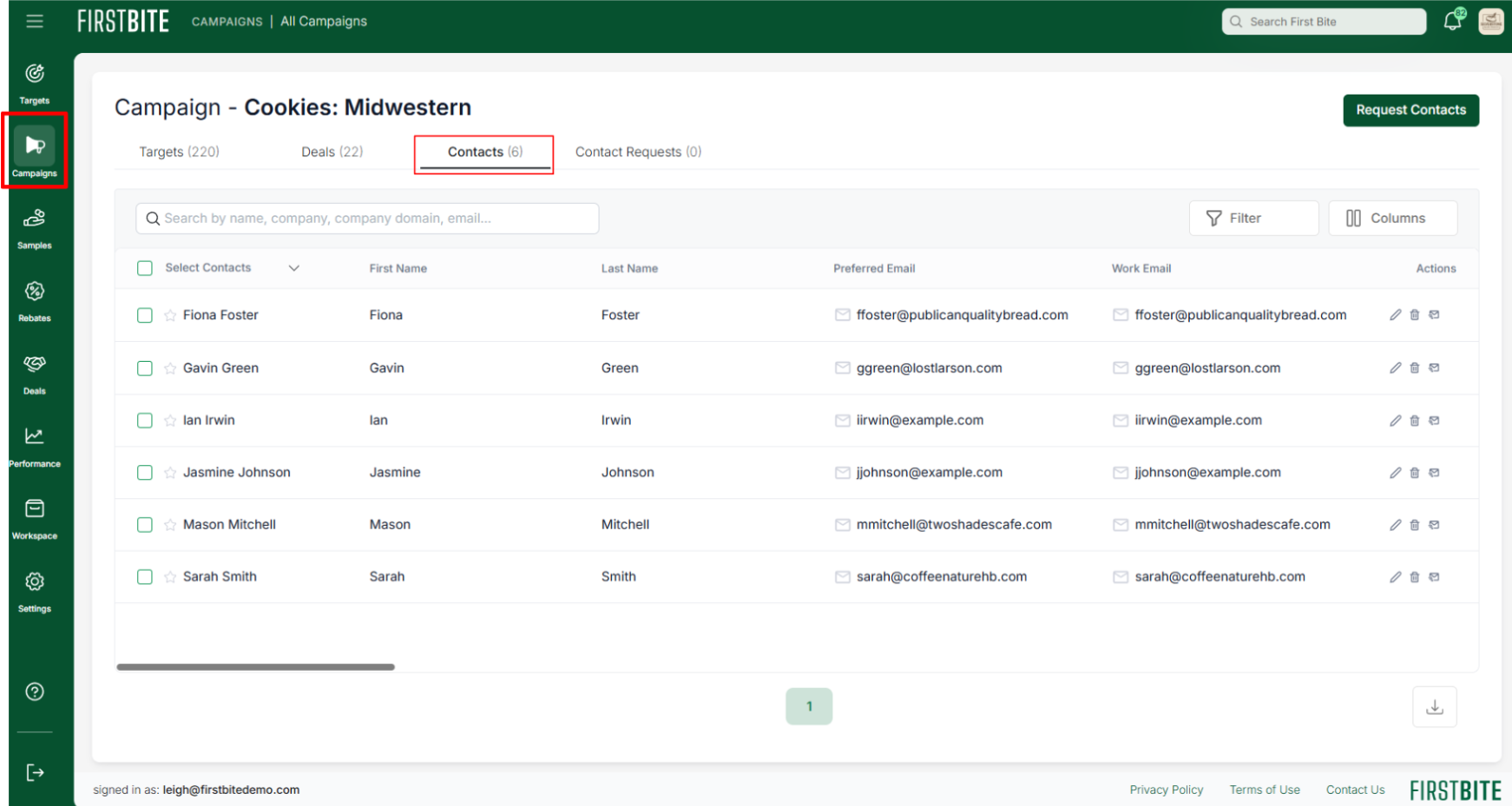Viewport: 1512px width, 806px height.
Task: Open Performance in the sidebar
Action: 35,447
